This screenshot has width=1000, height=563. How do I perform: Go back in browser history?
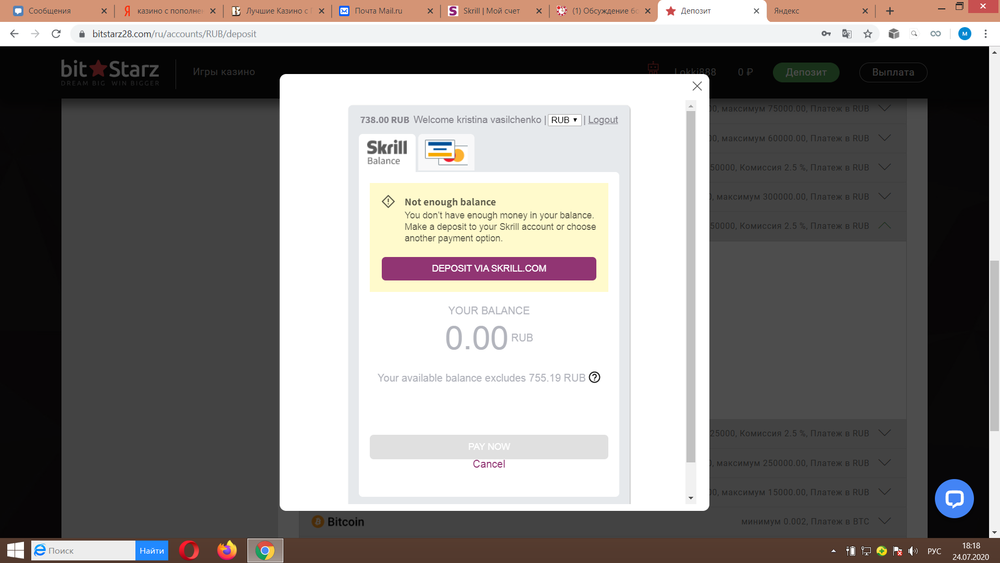click(14, 34)
